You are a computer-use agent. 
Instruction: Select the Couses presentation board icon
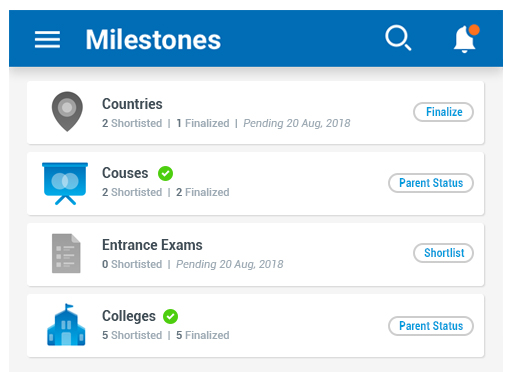tap(65, 183)
